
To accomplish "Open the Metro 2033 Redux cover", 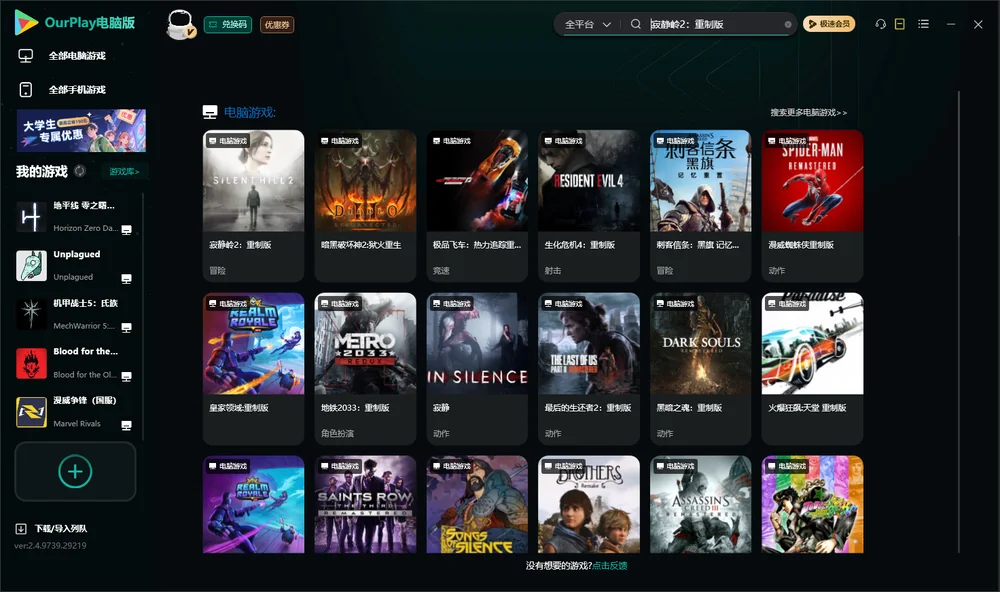I will (x=365, y=343).
